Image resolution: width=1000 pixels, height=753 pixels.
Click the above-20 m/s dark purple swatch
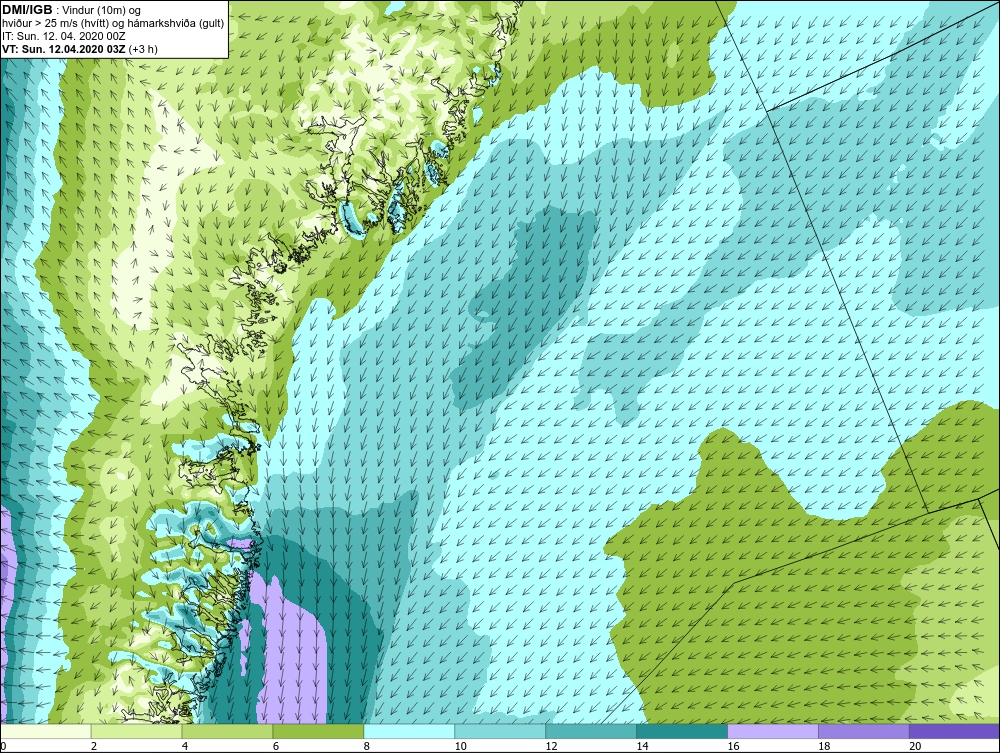tap(954, 731)
